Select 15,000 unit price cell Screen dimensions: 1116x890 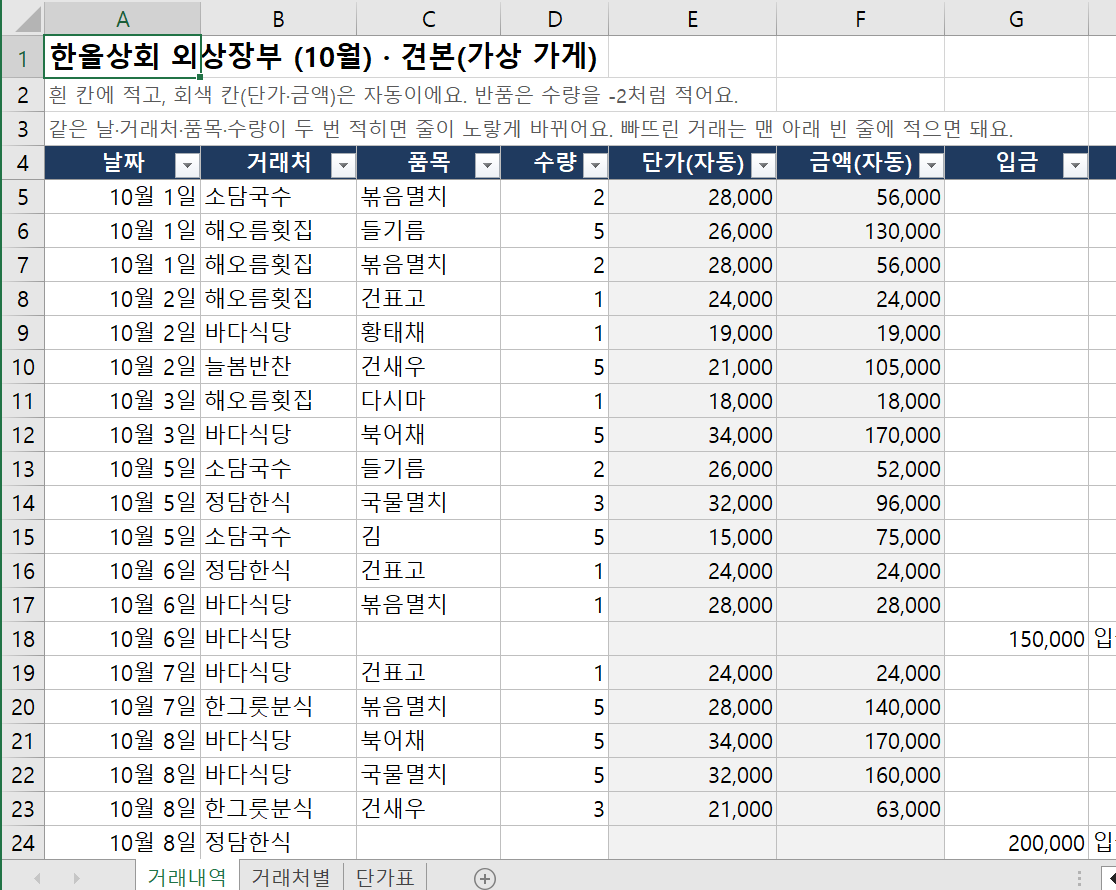tap(693, 537)
